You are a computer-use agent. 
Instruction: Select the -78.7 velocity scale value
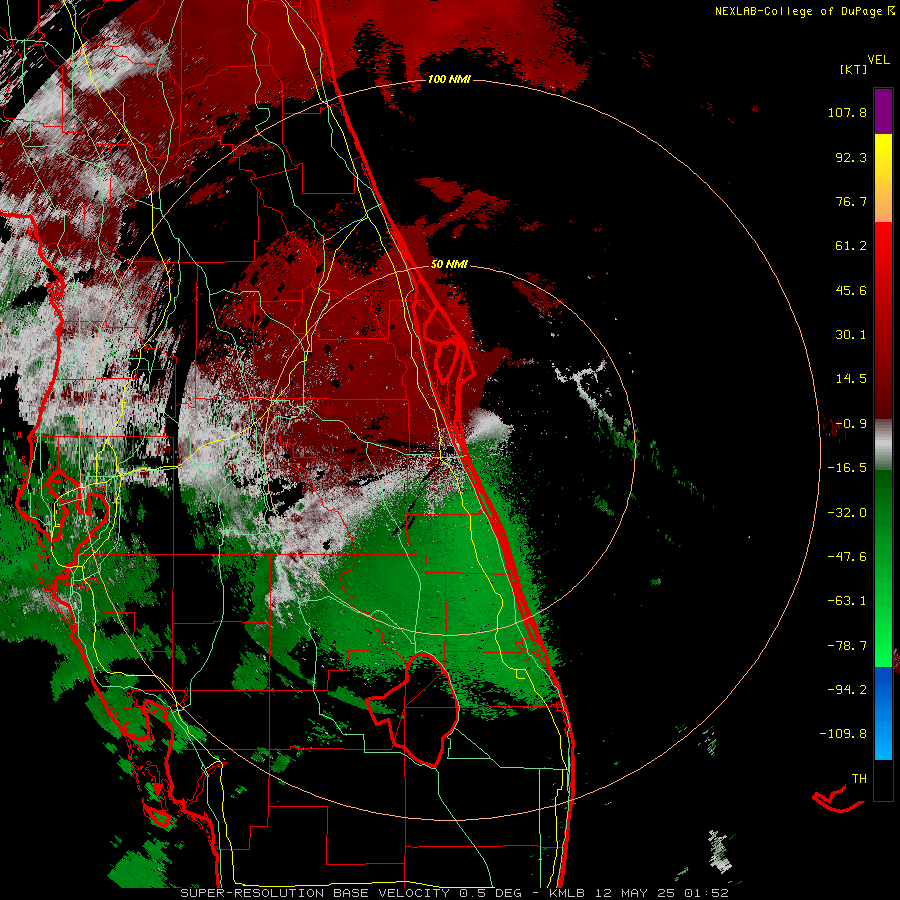(847, 646)
